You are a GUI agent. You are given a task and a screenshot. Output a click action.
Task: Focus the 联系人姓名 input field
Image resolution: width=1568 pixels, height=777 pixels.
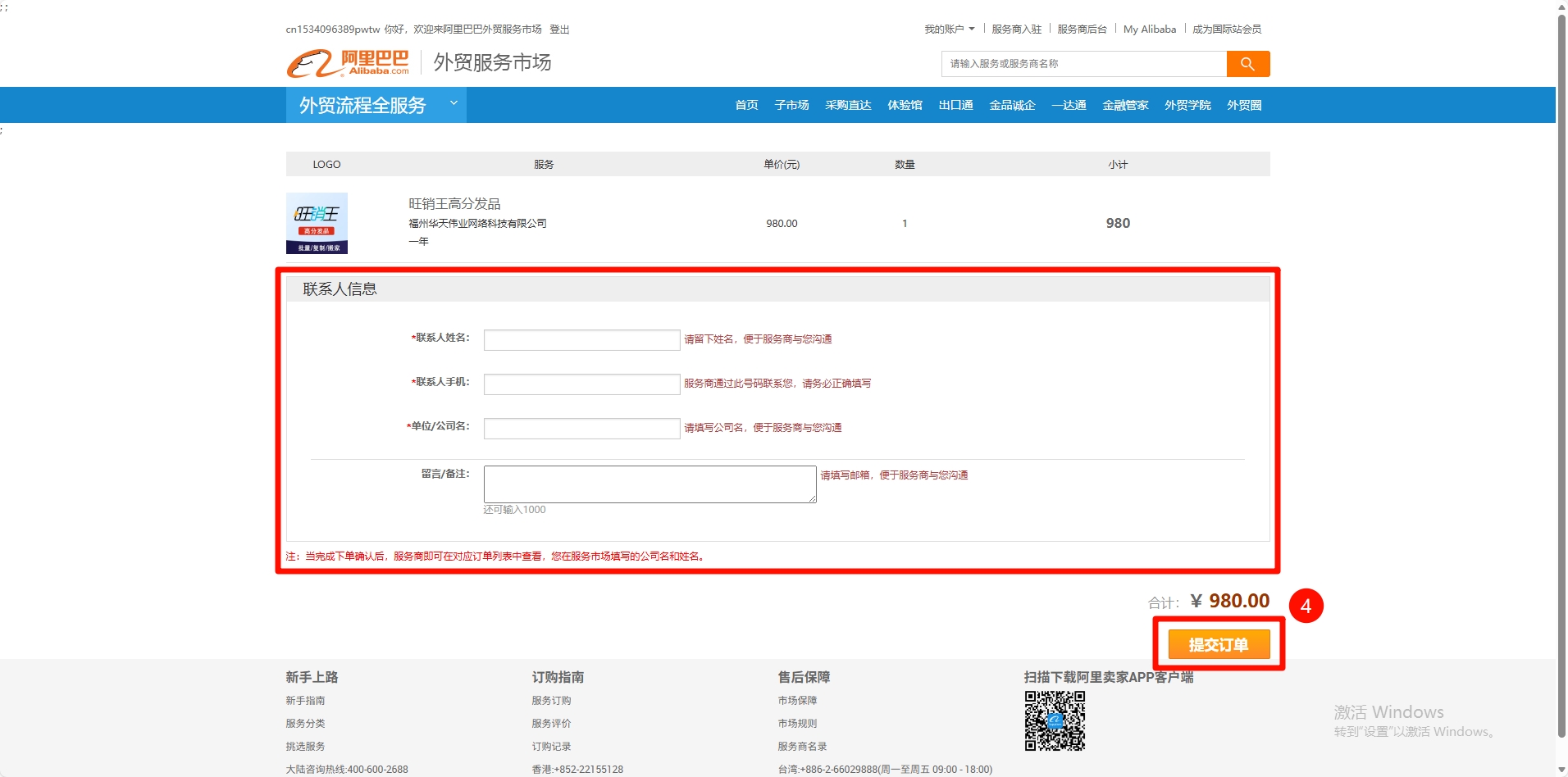pos(581,340)
